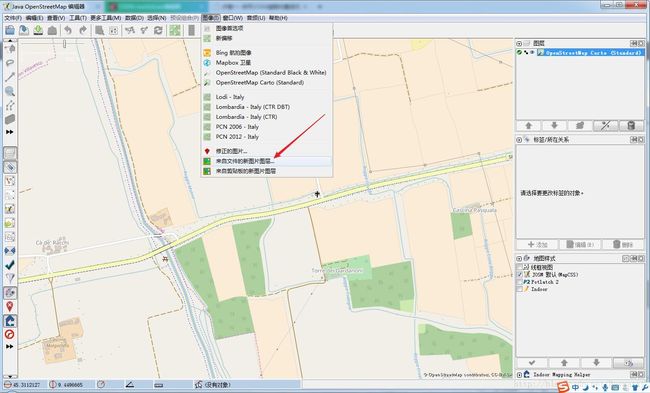The width and height of the screenshot is (650, 393).
Task: Click the Undo arrow in toolbar
Action: (68, 30)
